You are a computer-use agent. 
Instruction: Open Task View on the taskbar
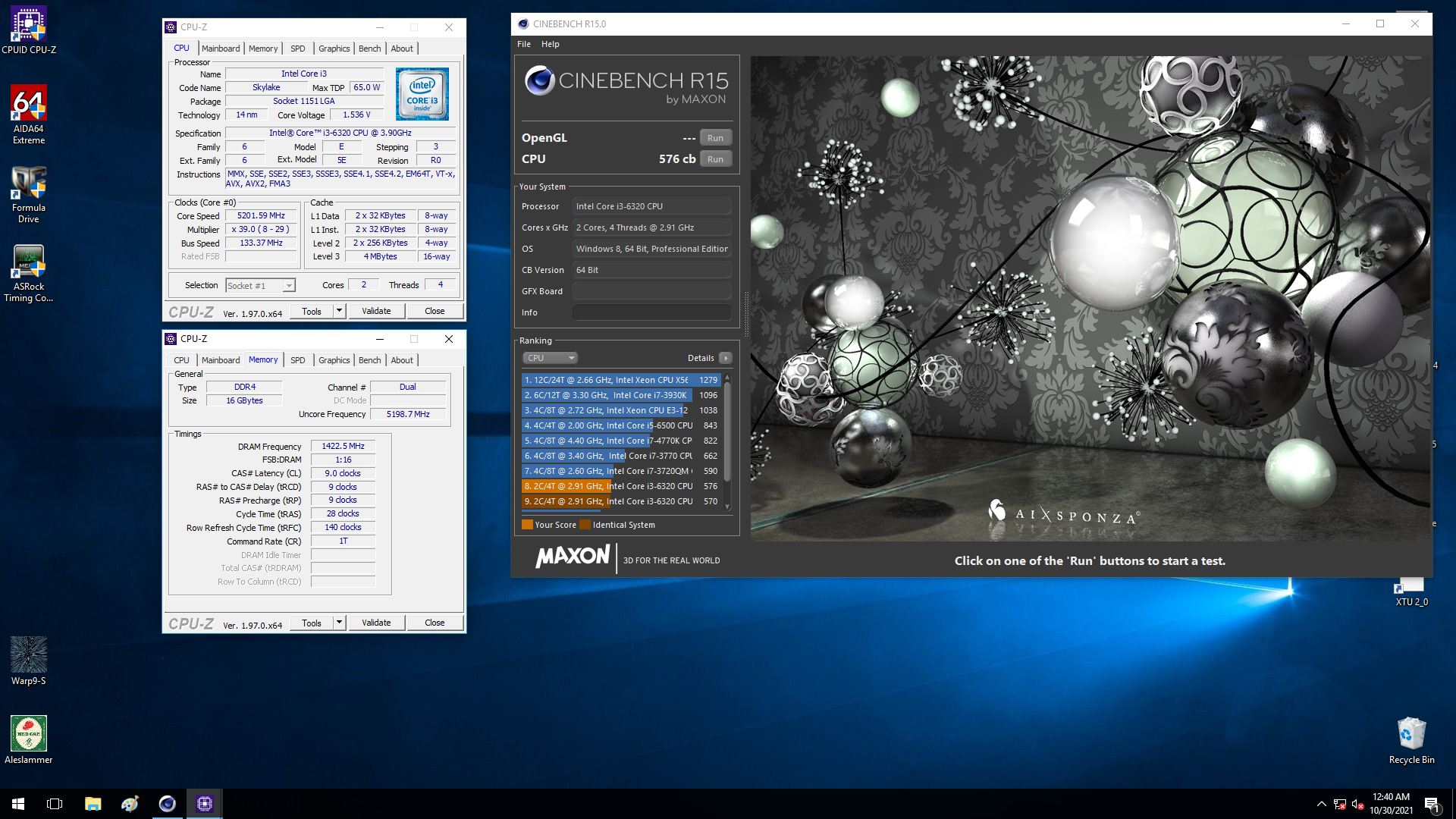point(55,804)
